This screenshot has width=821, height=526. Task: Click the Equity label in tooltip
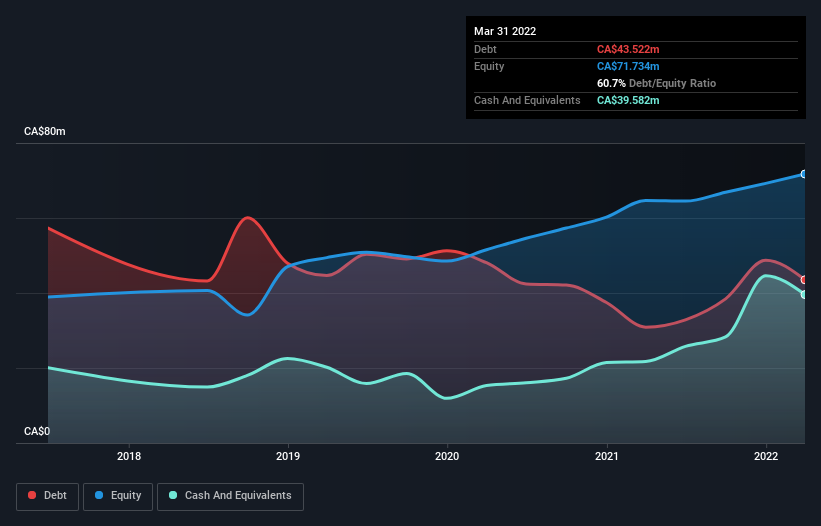[x=489, y=66]
